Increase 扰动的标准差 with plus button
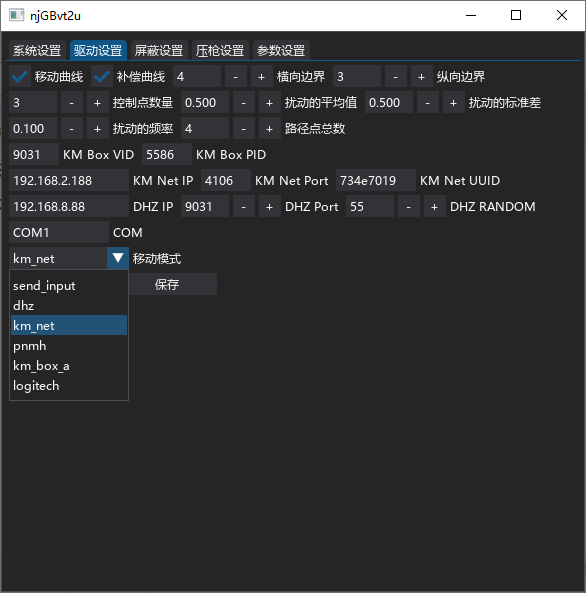586x593 pixels. [453, 102]
